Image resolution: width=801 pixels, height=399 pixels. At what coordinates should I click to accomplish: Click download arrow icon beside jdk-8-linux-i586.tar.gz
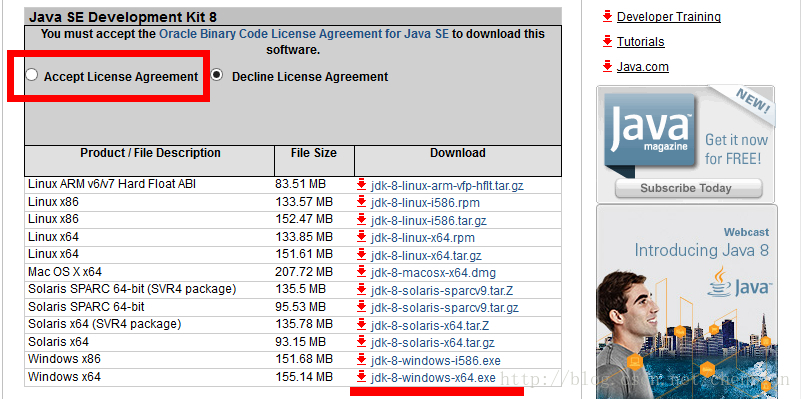[362, 220]
